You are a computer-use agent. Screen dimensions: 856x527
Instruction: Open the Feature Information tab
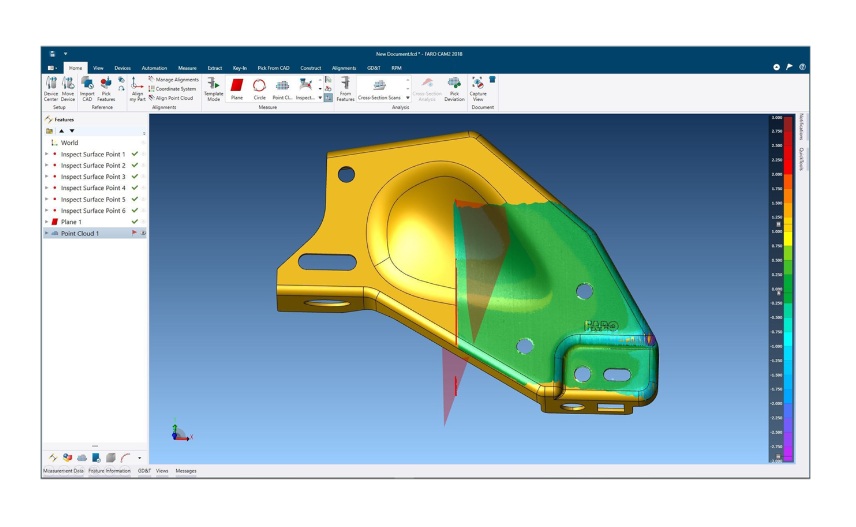coord(109,471)
